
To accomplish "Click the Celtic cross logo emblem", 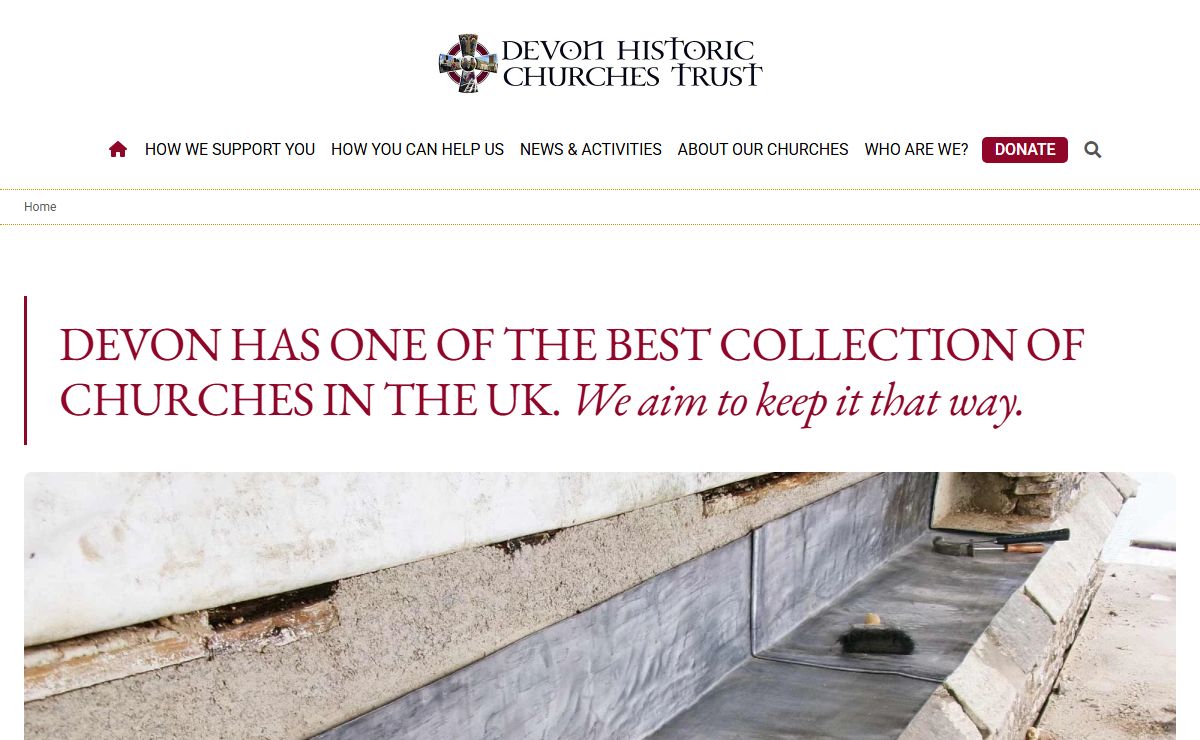I will 468,64.
